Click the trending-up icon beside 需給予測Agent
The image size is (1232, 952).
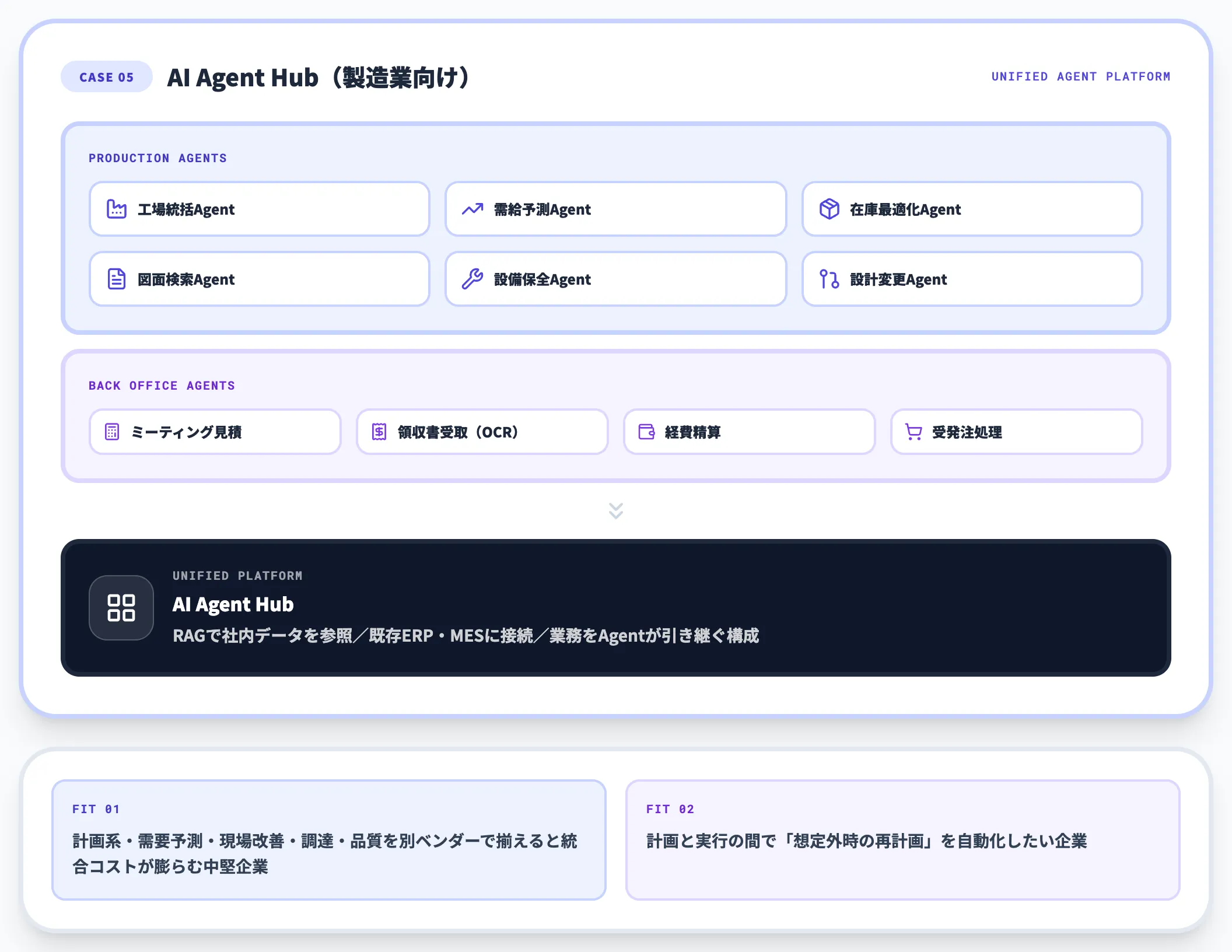[x=473, y=209]
